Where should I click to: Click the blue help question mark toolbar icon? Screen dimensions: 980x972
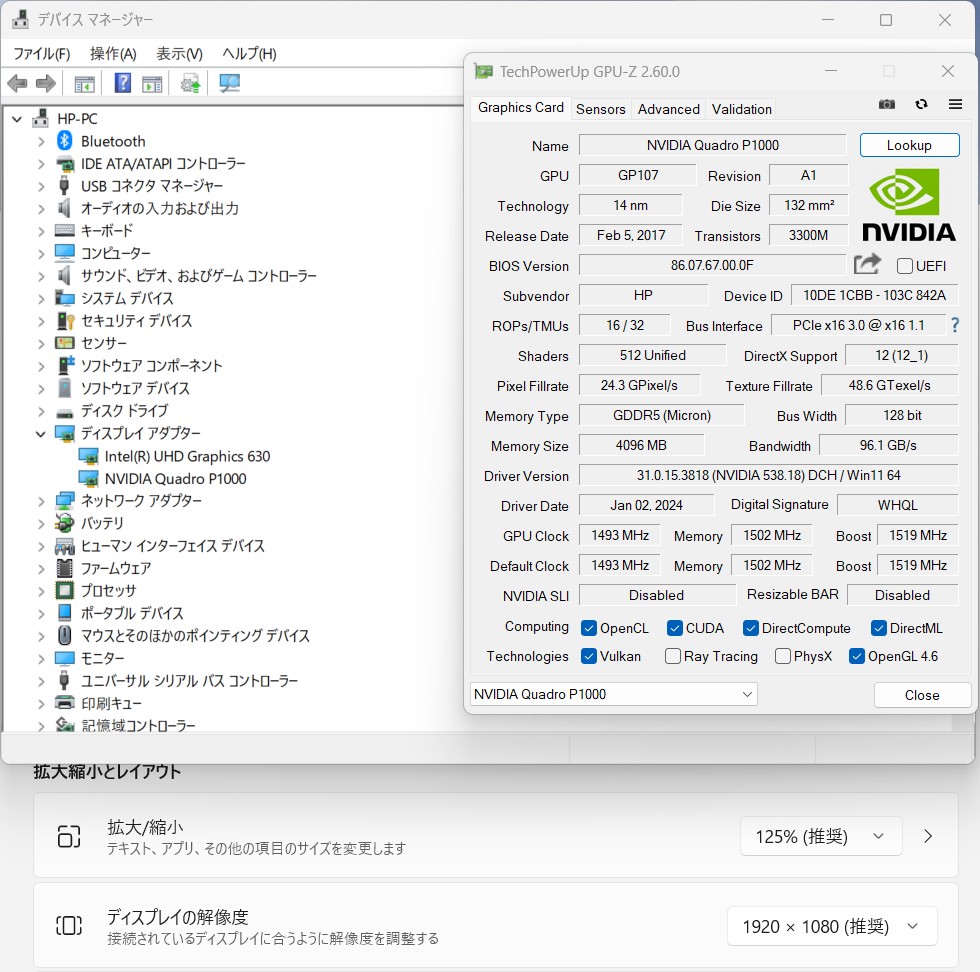coord(122,83)
